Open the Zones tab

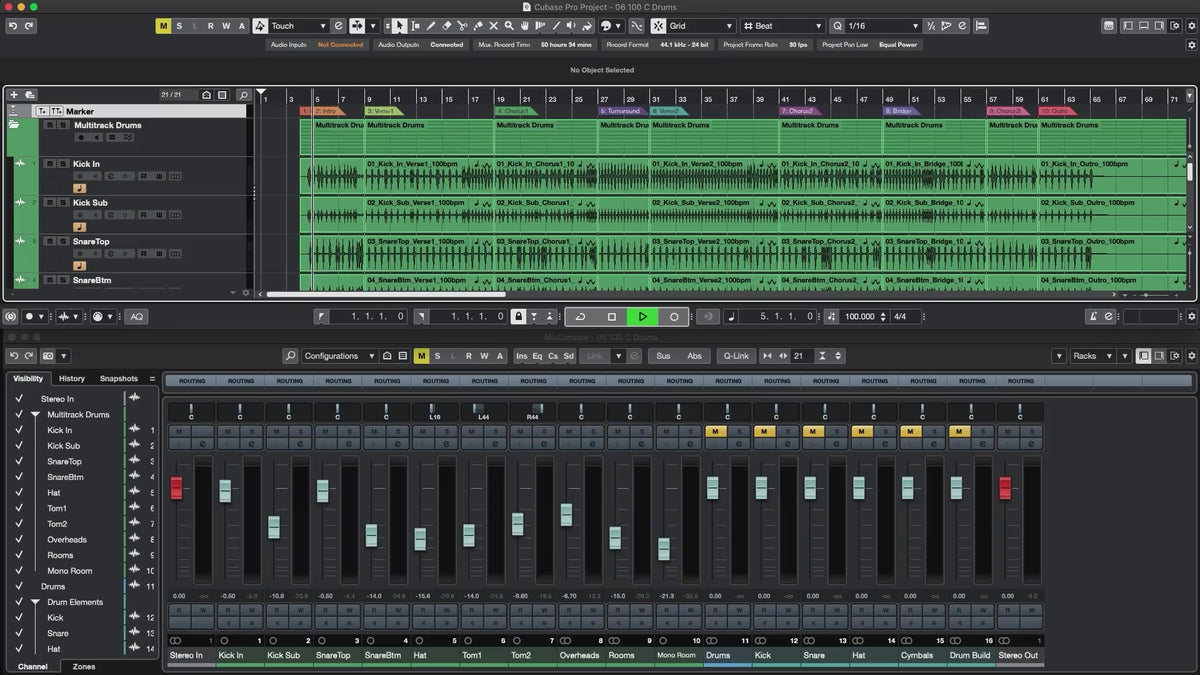tap(84, 666)
